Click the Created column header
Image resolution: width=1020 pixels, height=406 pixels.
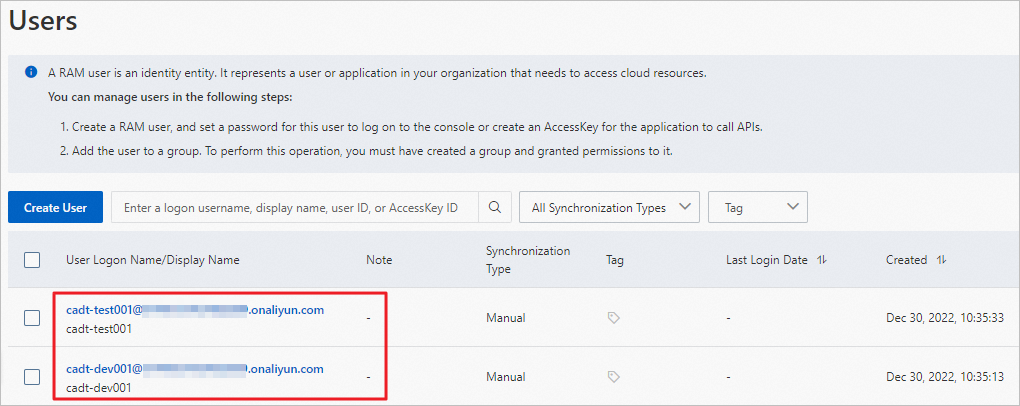tap(906, 260)
